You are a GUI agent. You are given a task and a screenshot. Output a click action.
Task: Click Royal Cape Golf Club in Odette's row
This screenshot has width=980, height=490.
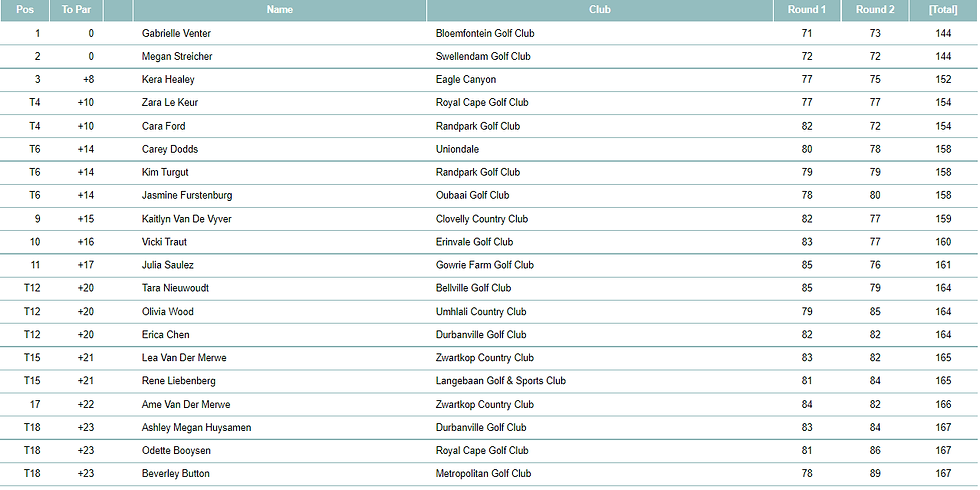coord(482,451)
